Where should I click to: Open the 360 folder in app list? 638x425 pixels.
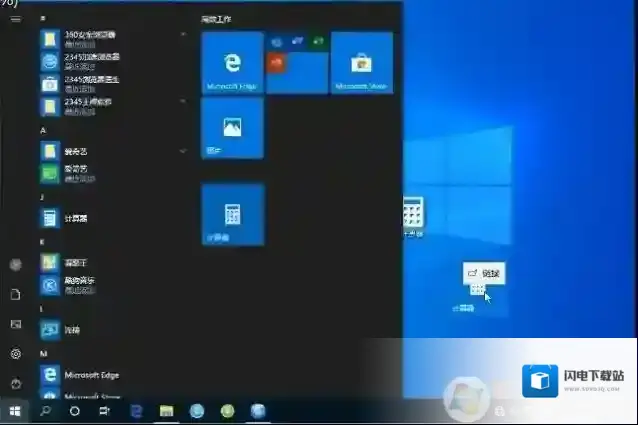point(114,39)
